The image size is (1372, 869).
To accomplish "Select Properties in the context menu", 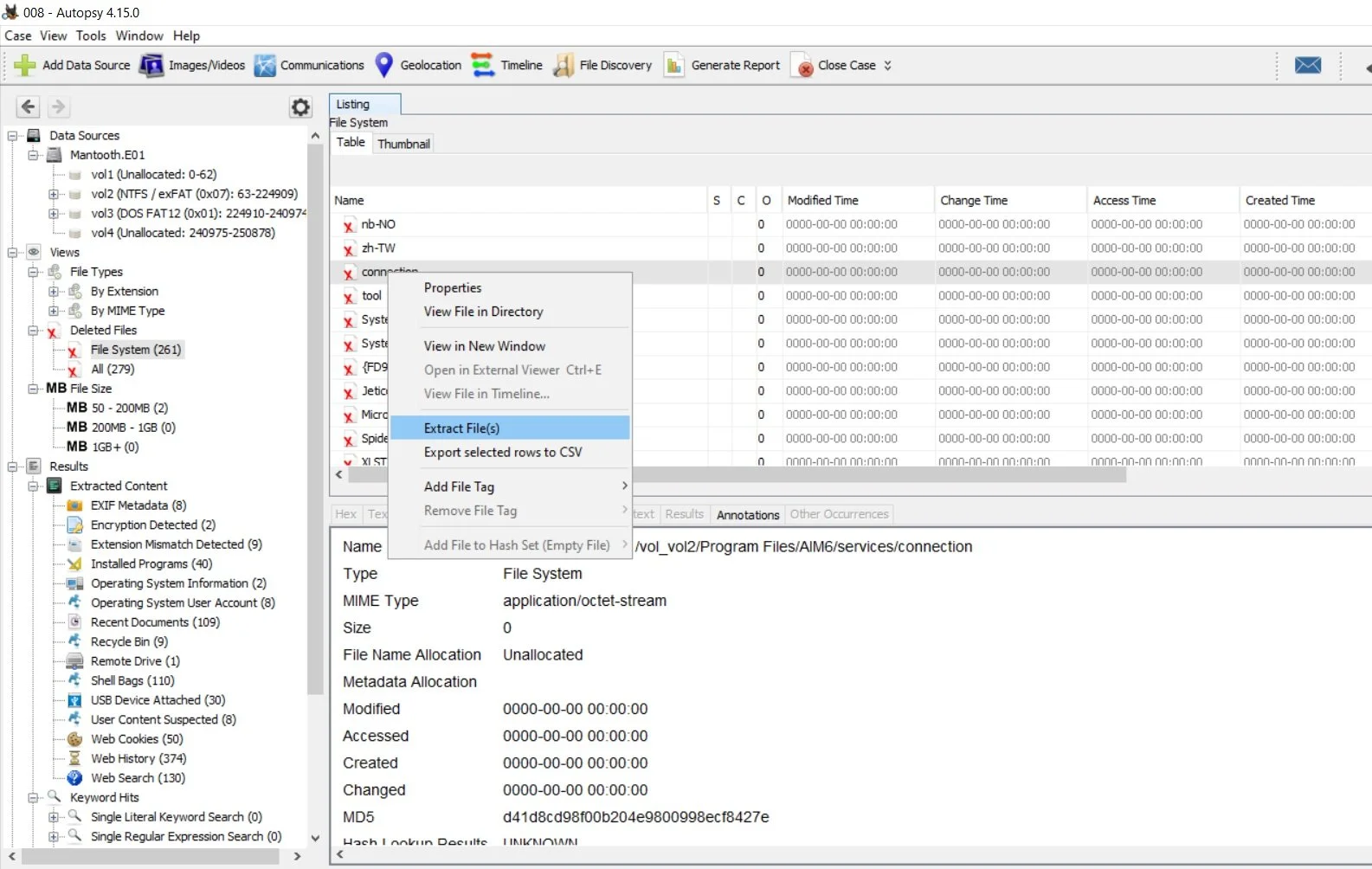I will (510, 288).
